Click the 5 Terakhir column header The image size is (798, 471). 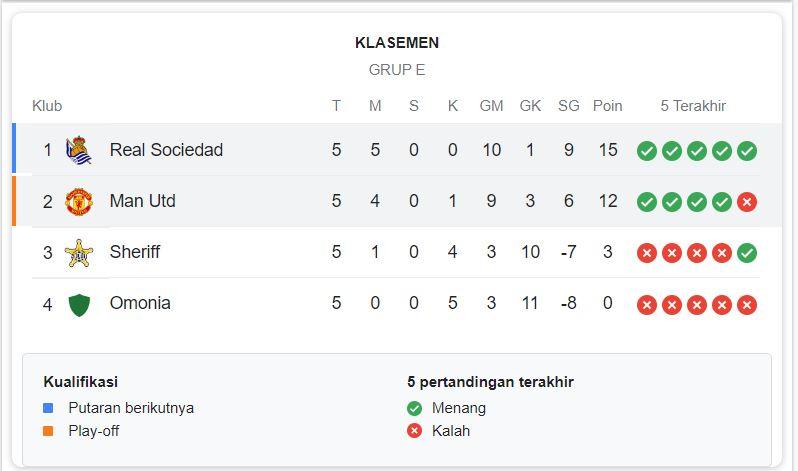point(693,106)
